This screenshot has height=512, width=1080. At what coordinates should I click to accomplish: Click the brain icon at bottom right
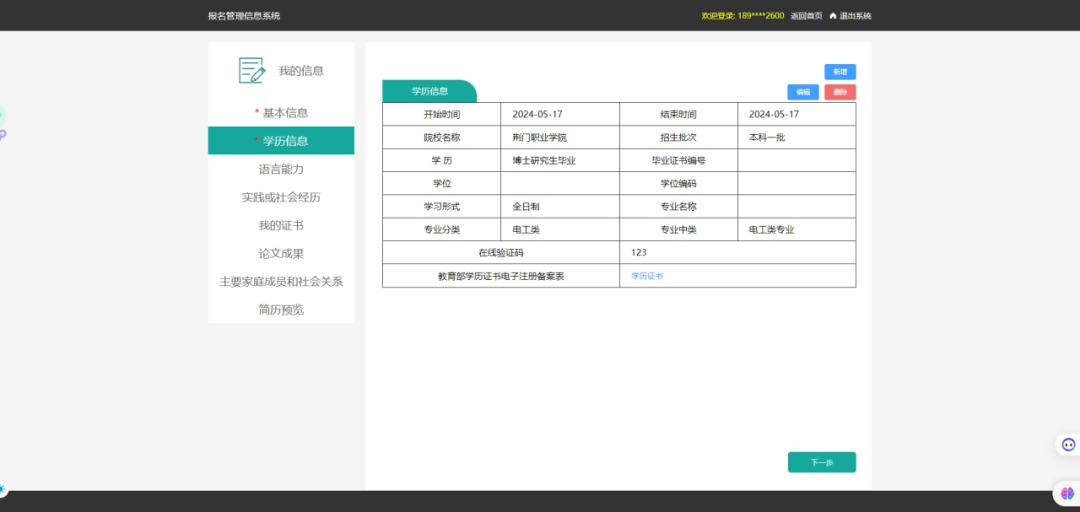1068,493
